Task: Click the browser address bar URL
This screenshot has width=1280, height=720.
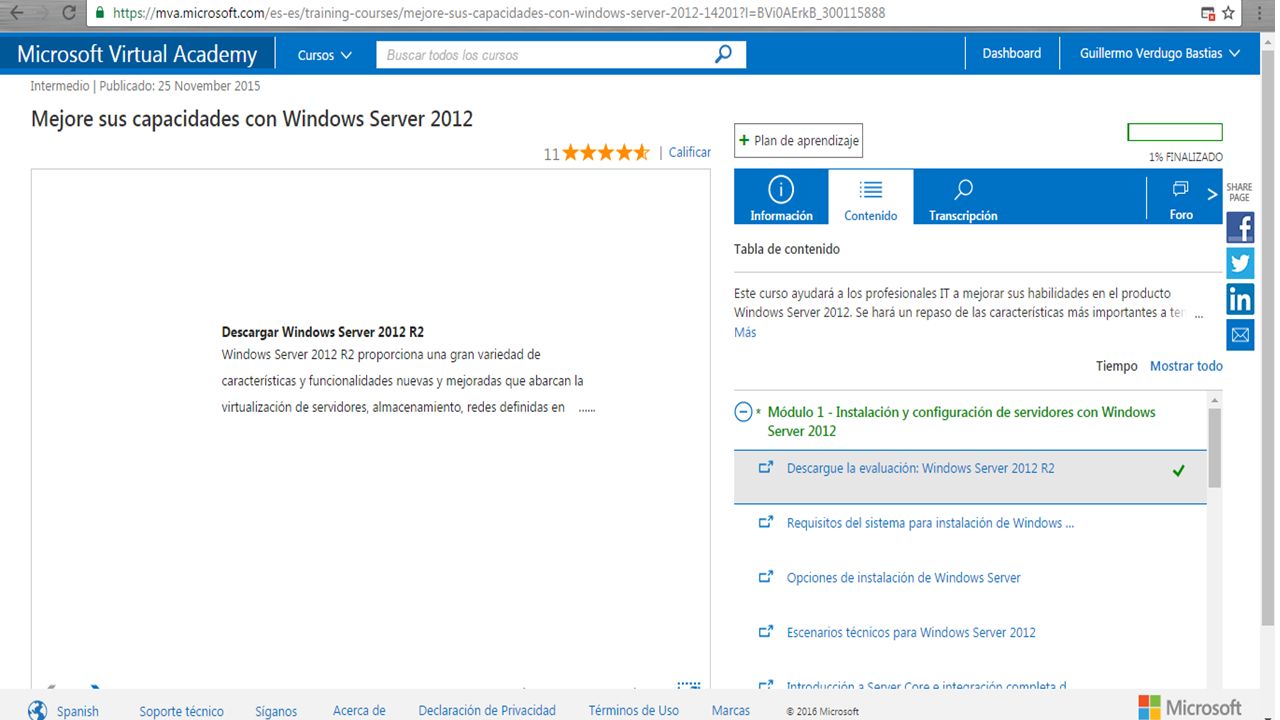Action: pos(499,13)
